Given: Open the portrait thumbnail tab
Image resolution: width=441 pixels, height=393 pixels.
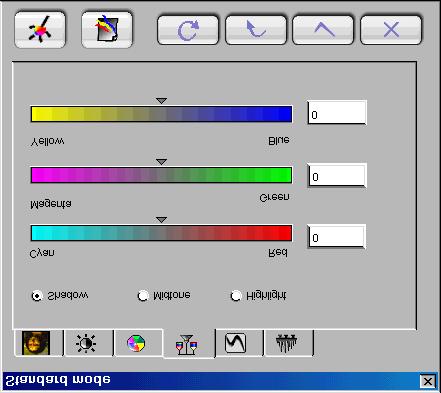Looking at the screenshot, I should 38,343.
